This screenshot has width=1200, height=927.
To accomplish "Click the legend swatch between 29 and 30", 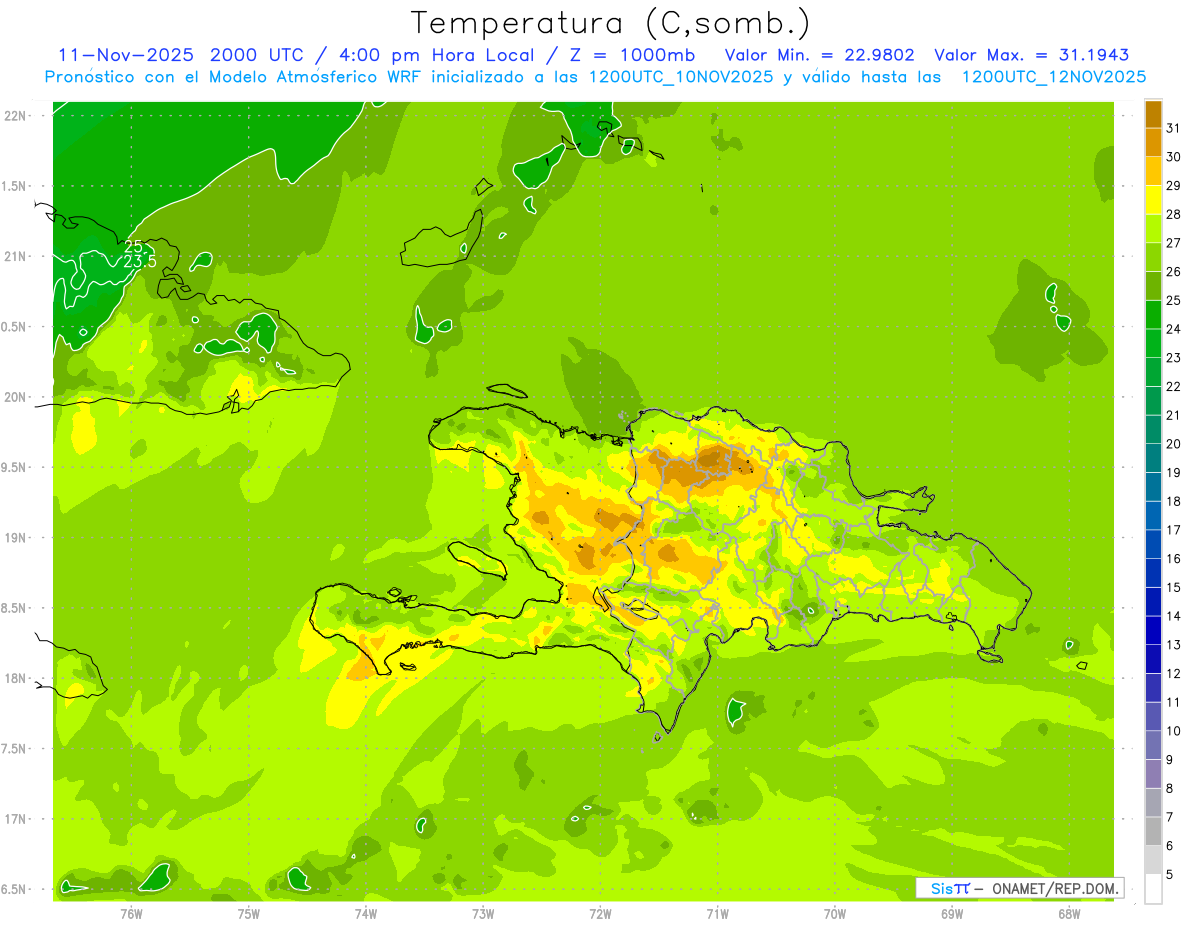I will pyautogui.click(x=1153, y=171).
